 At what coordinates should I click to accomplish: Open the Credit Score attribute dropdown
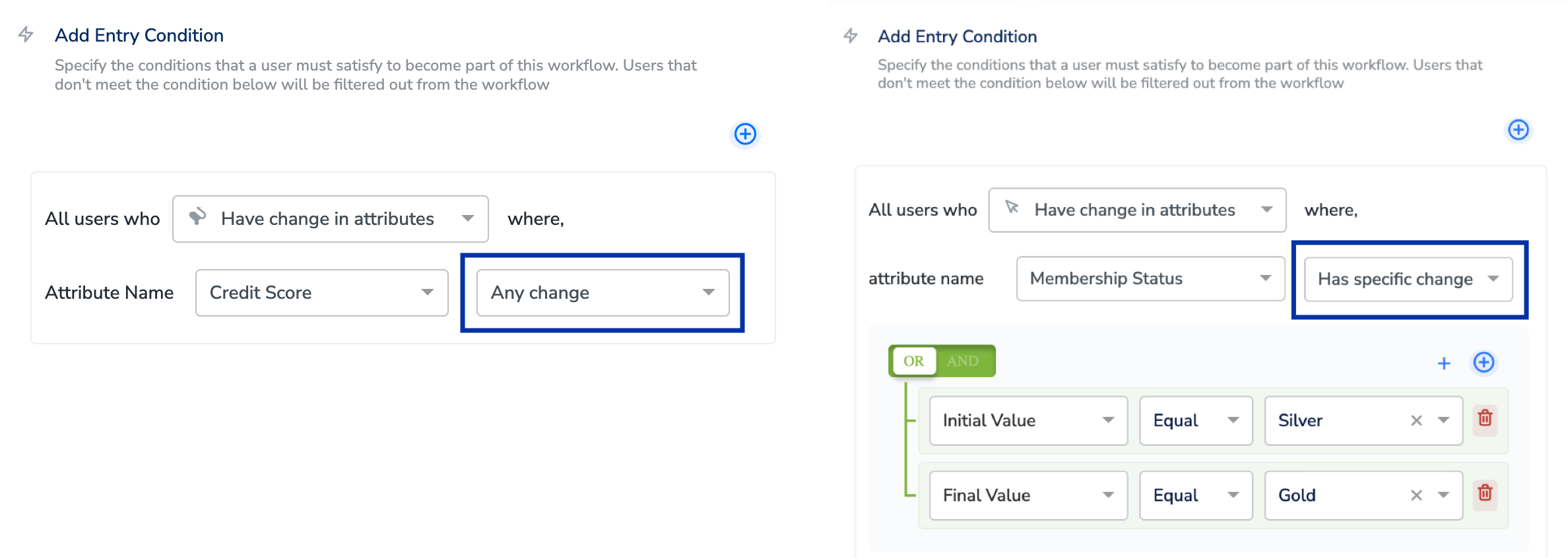click(x=321, y=293)
